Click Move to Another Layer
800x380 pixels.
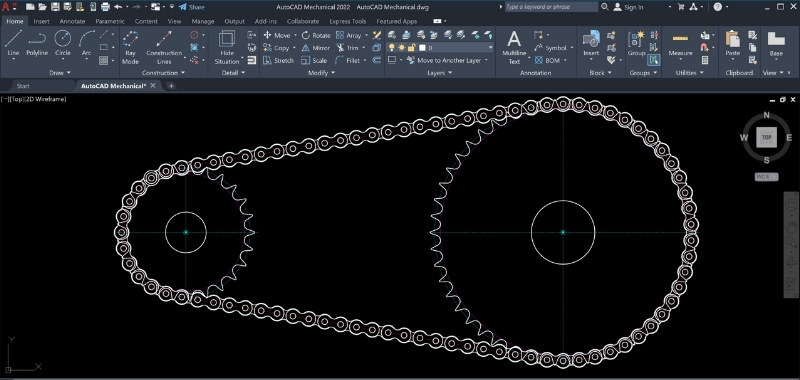pos(443,60)
